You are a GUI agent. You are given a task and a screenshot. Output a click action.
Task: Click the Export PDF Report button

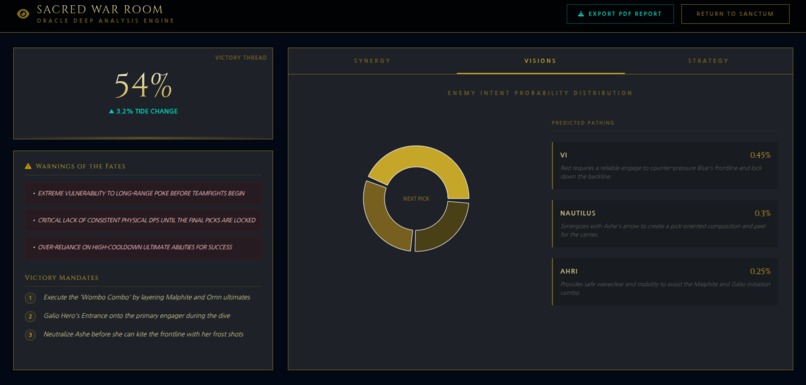click(620, 14)
